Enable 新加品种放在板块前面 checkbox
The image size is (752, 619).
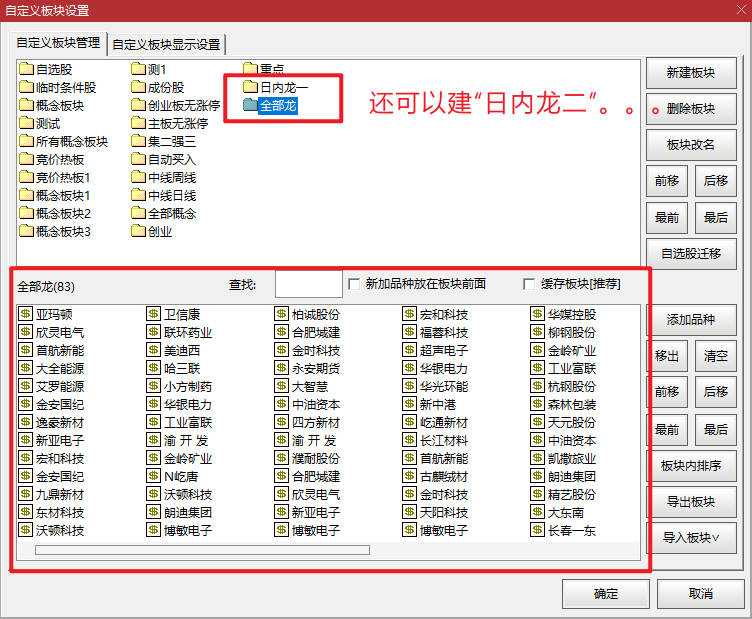pyautogui.click(x=354, y=284)
